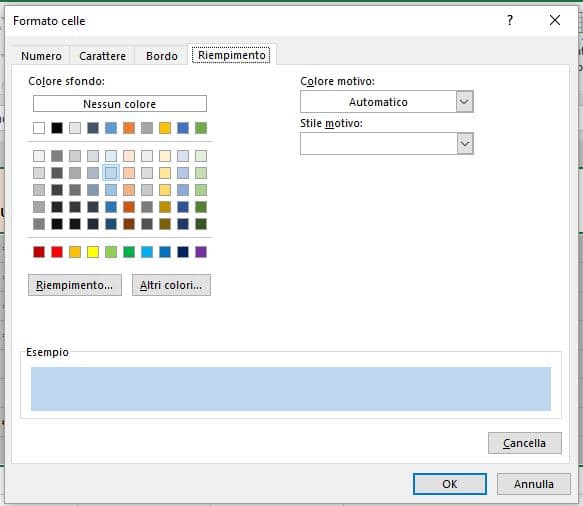
Task: Pick the white swatch in top row
Action: [x=39, y=128]
